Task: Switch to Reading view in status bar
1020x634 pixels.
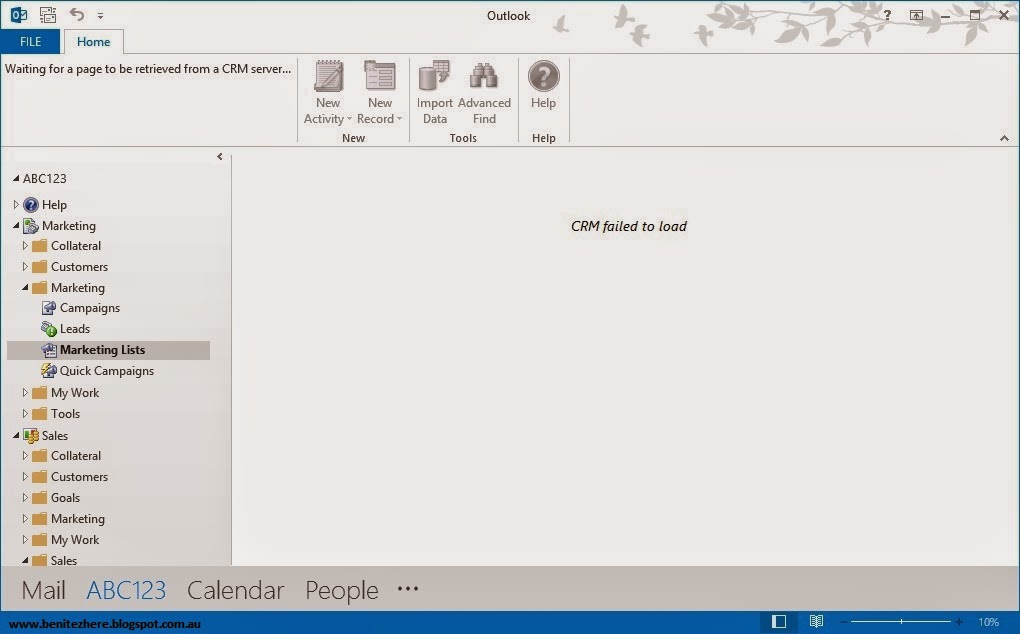Action: pyautogui.click(x=816, y=622)
